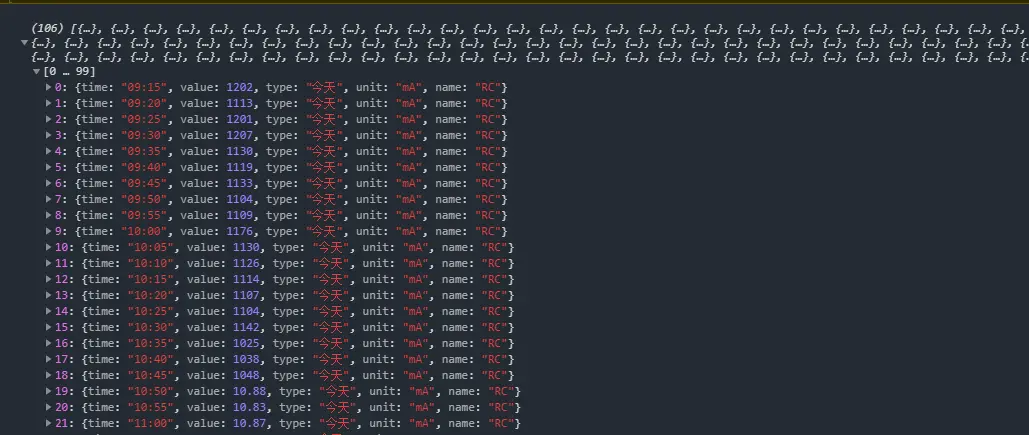Viewport: 1029px width, 435px height.
Task: Expand entry 10 with time 10:05
Action: click(49, 247)
